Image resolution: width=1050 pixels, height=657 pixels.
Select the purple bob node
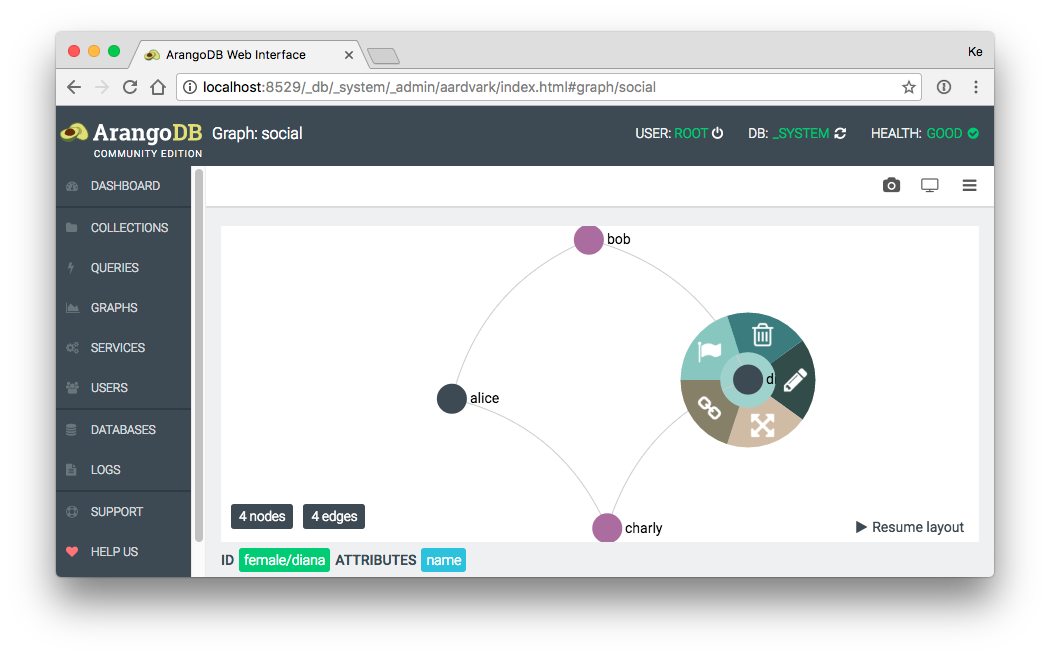coord(589,240)
